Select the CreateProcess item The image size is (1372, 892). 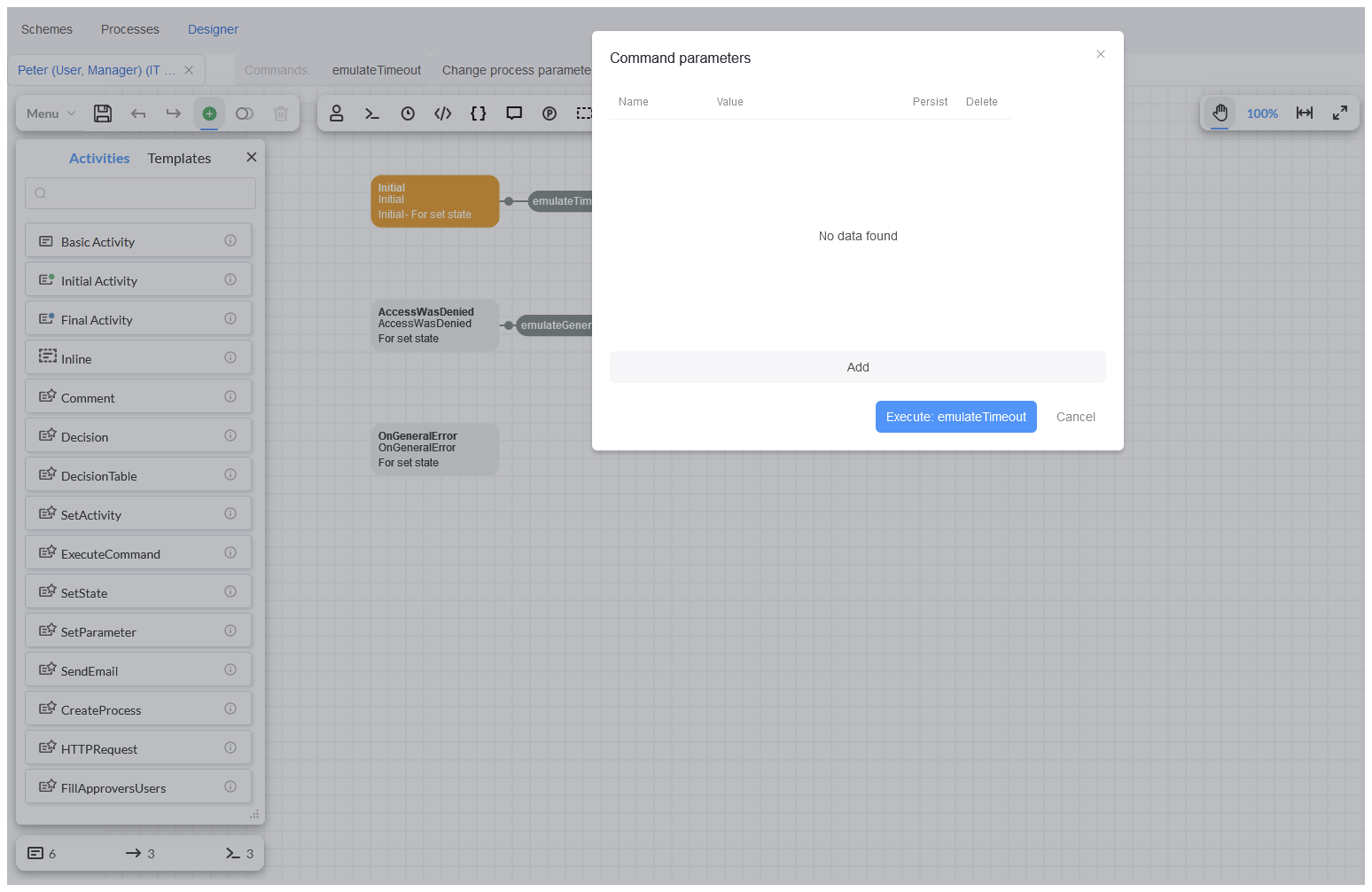[138, 709]
